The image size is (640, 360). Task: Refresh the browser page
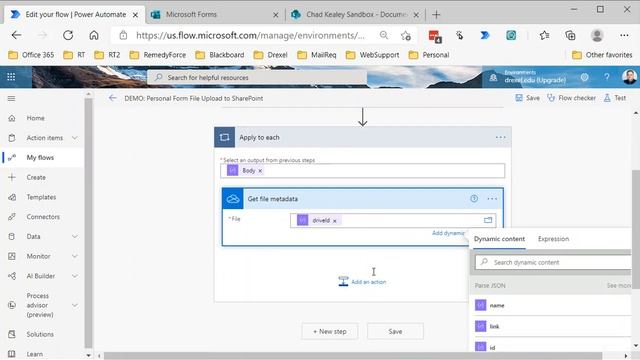pos(68,35)
